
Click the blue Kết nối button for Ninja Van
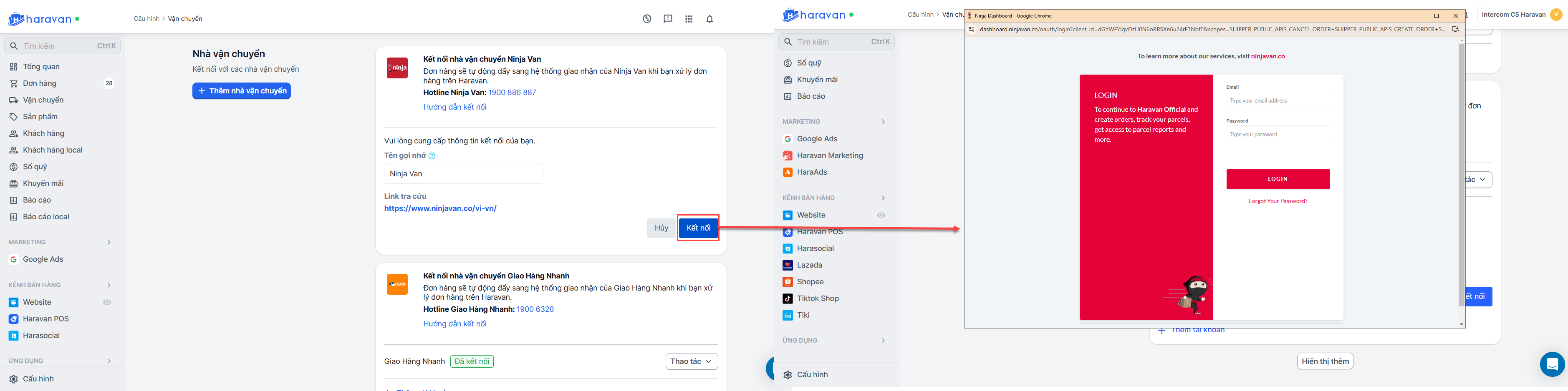pyautogui.click(x=698, y=228)
